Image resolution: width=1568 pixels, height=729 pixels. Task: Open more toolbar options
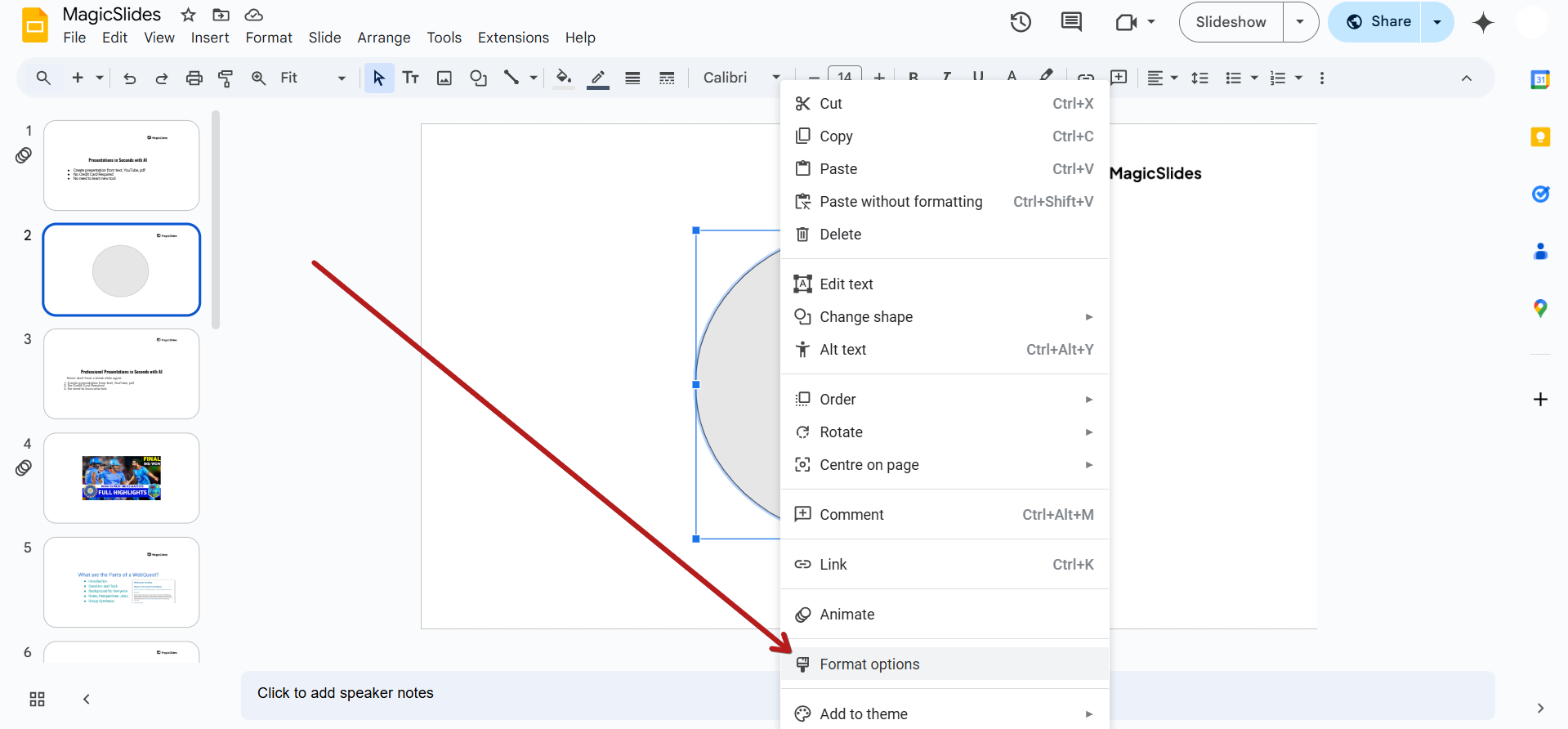(1322, 78)
